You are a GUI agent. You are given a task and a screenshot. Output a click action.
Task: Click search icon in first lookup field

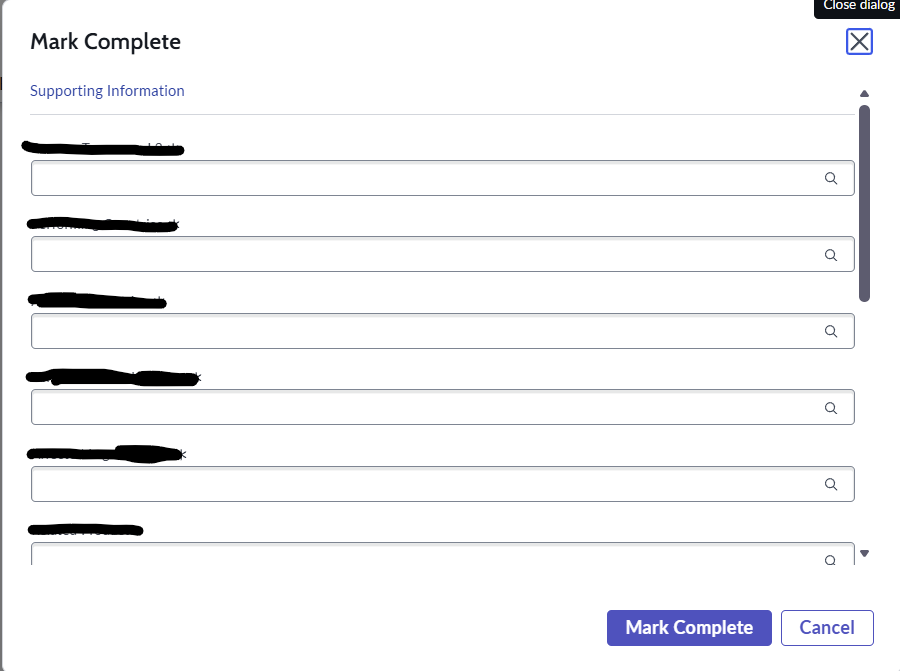click(831, 178)
